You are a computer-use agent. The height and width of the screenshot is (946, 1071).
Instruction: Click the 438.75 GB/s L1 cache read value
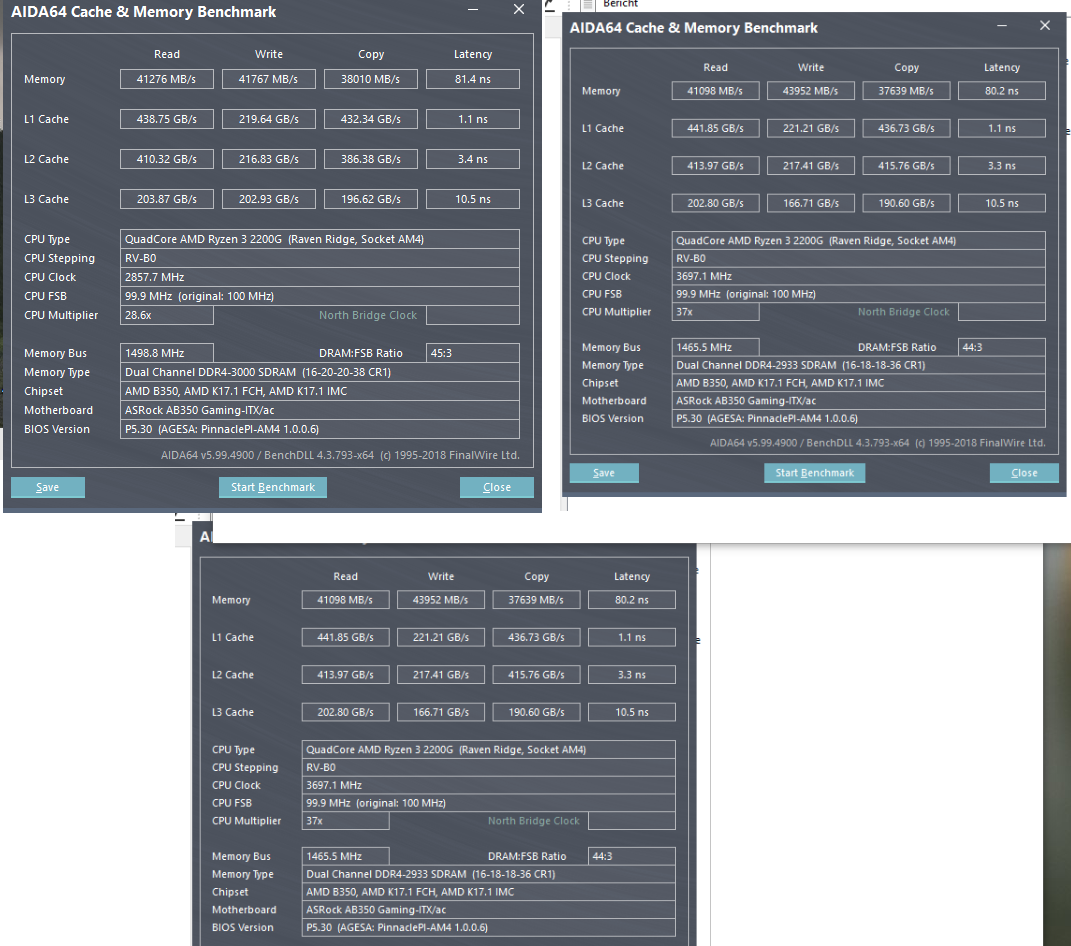click(167, 119)
